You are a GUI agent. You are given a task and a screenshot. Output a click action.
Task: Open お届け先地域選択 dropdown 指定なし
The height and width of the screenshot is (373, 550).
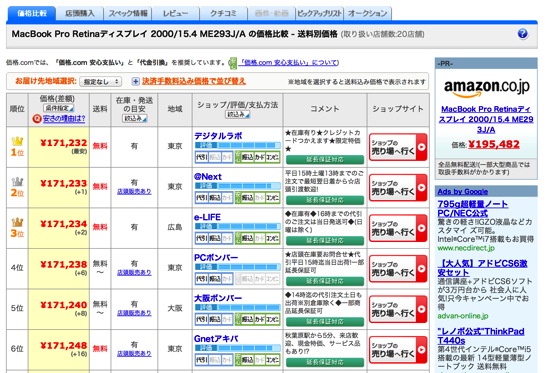101,82
